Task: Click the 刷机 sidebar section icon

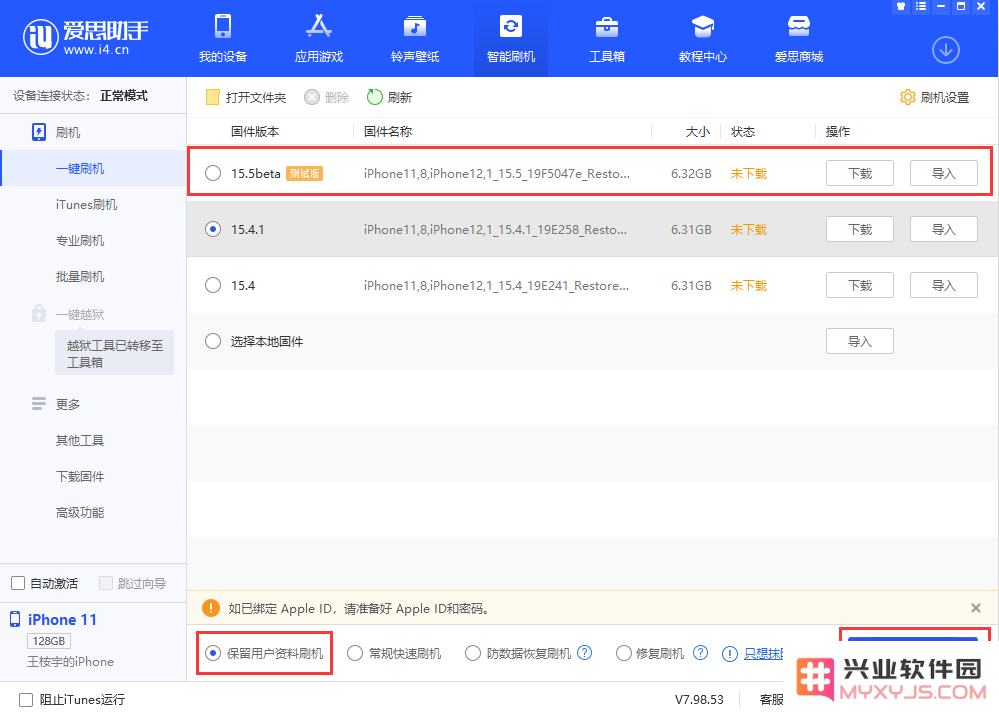Action: (39, 132)
